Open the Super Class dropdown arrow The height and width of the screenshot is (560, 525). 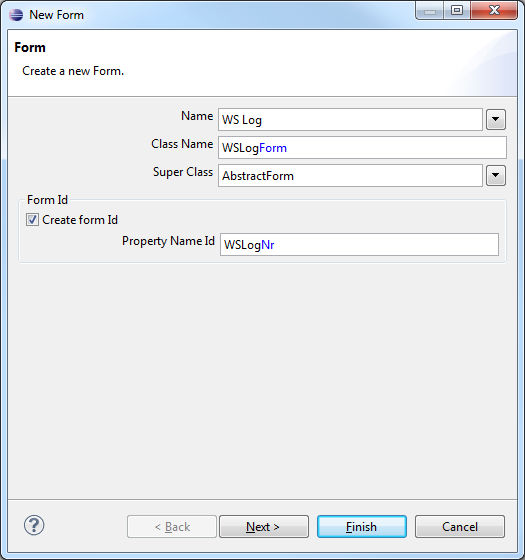click(x=496, y=175)
